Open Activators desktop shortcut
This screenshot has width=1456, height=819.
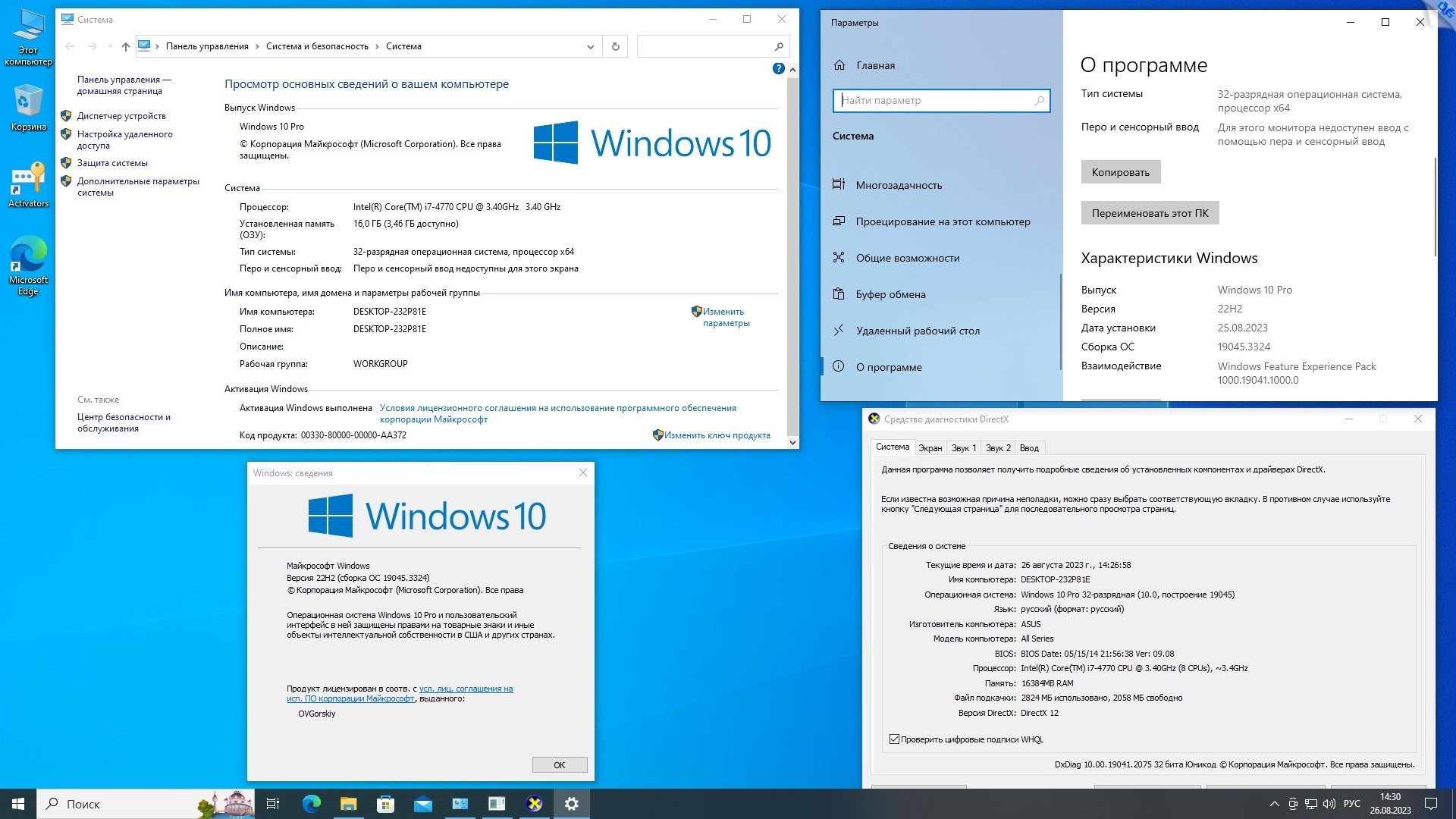(x=28, y=184)
